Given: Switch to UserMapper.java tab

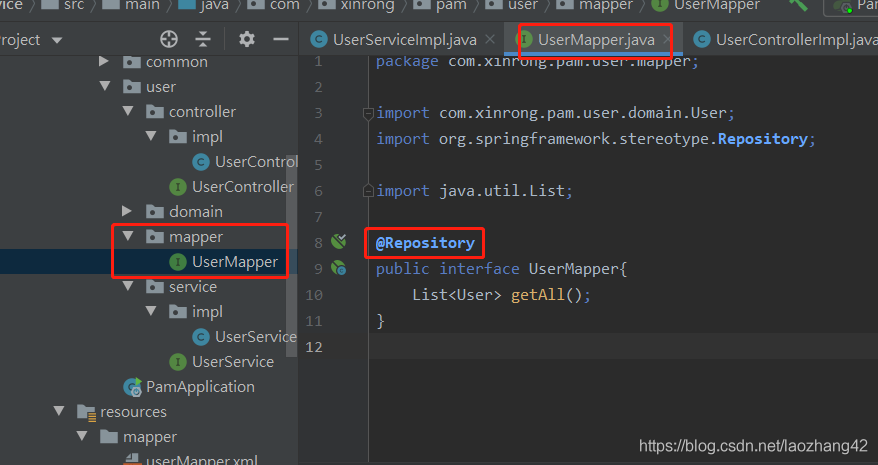Looking at the screenshot, I should [596, 40].
